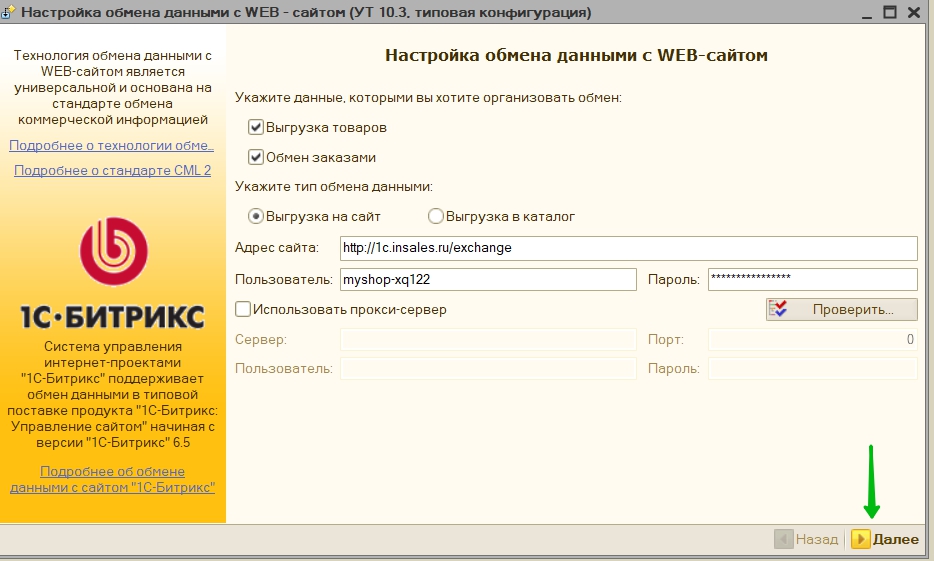This screenshot has width=934, height=561.
Task: Open link Подробнее об обмене данными с сайтом 1С-Битрикс
Action: [113, 479]
